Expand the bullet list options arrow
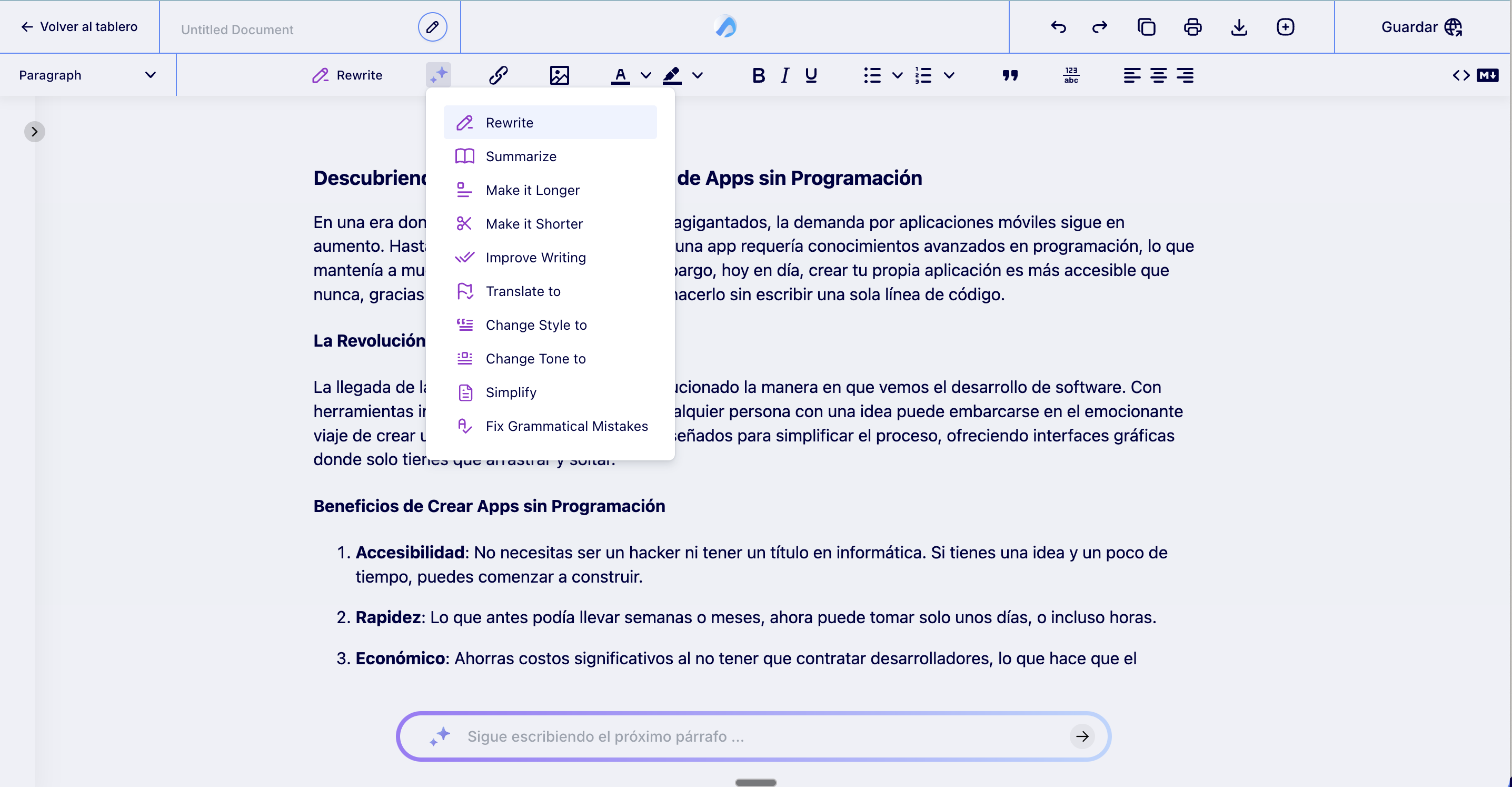 897,75
